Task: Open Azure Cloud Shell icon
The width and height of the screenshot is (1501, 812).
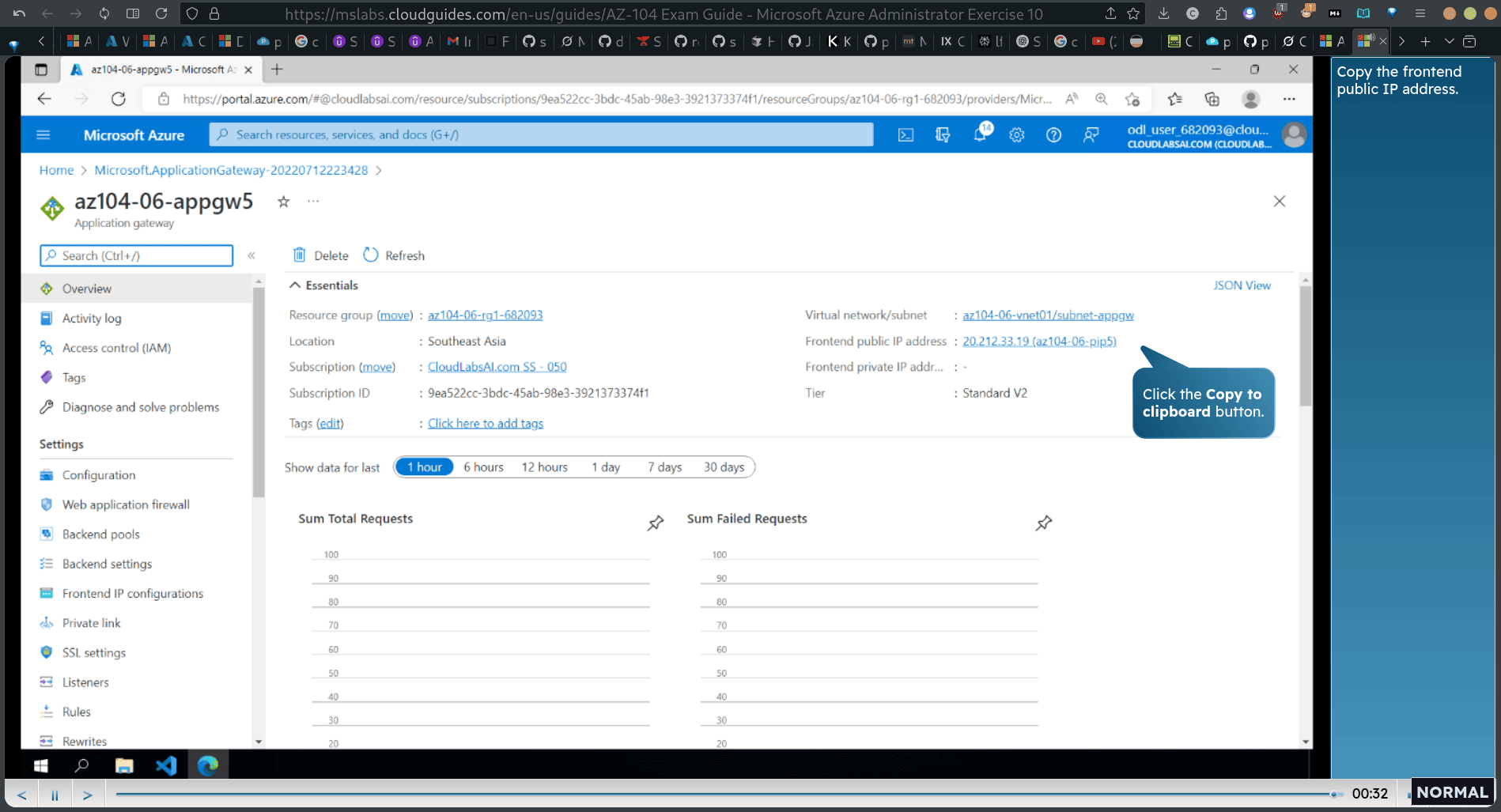Action: click(906, 135)
